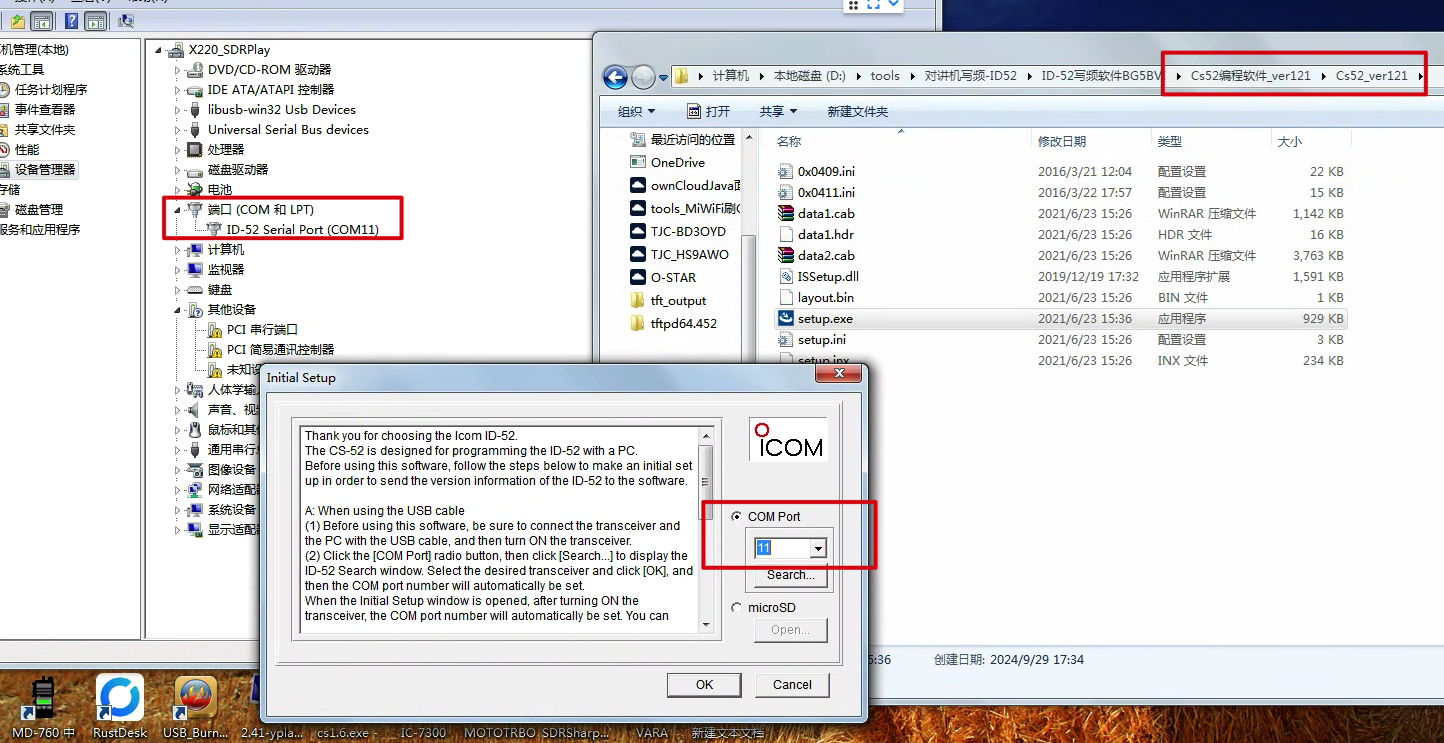
Task: Expand the DVD/CD-ROM 驱动器 node
Action: (178, 70)
